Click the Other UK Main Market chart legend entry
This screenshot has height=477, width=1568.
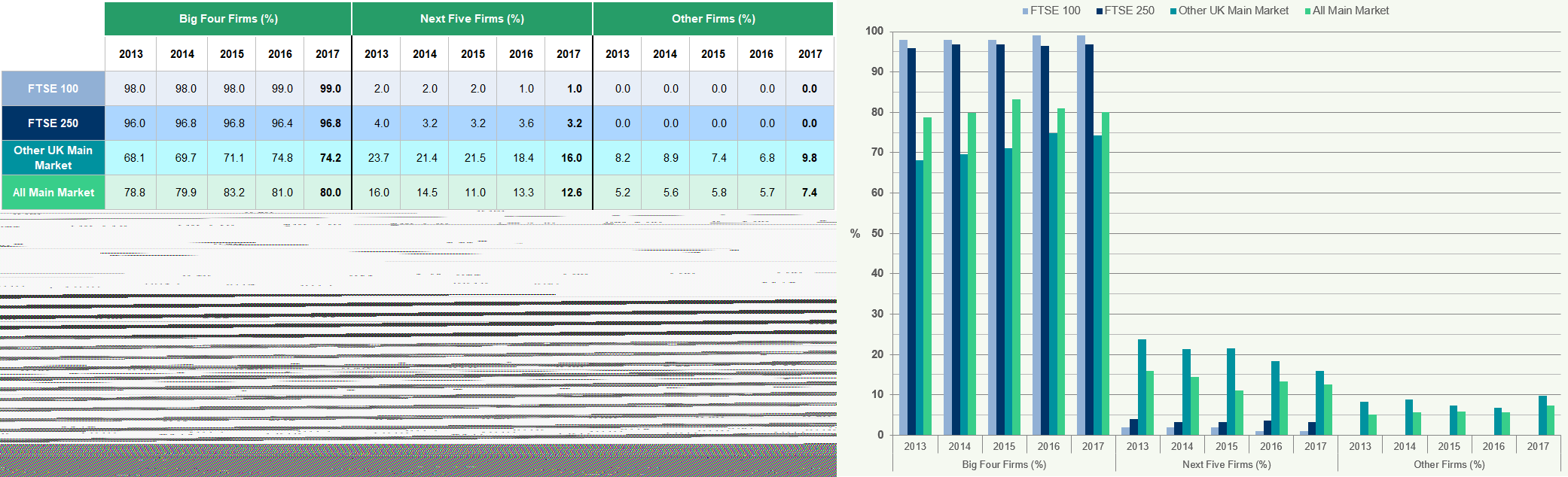(x=1229, y=11)
